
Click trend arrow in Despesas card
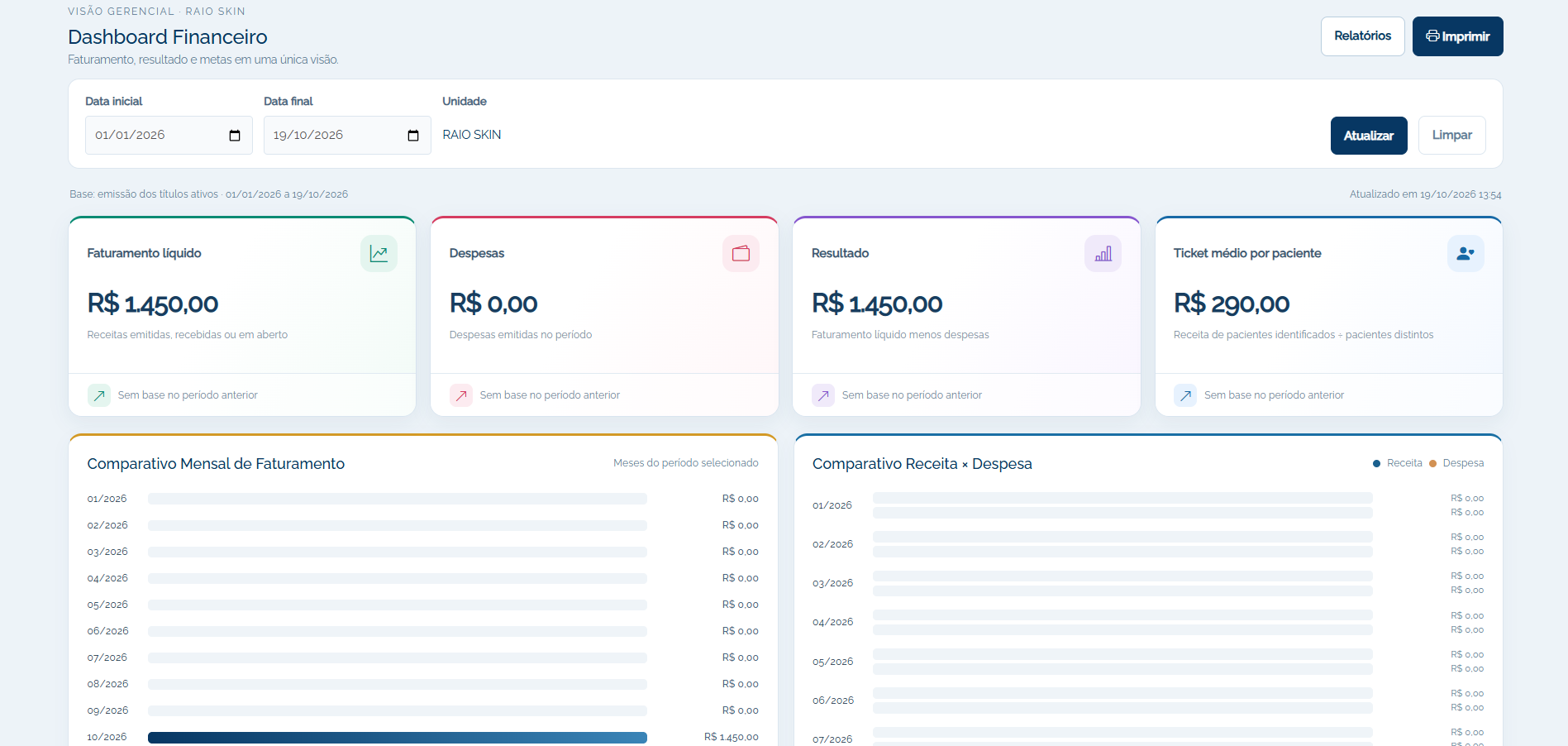(x=461, y=395)
